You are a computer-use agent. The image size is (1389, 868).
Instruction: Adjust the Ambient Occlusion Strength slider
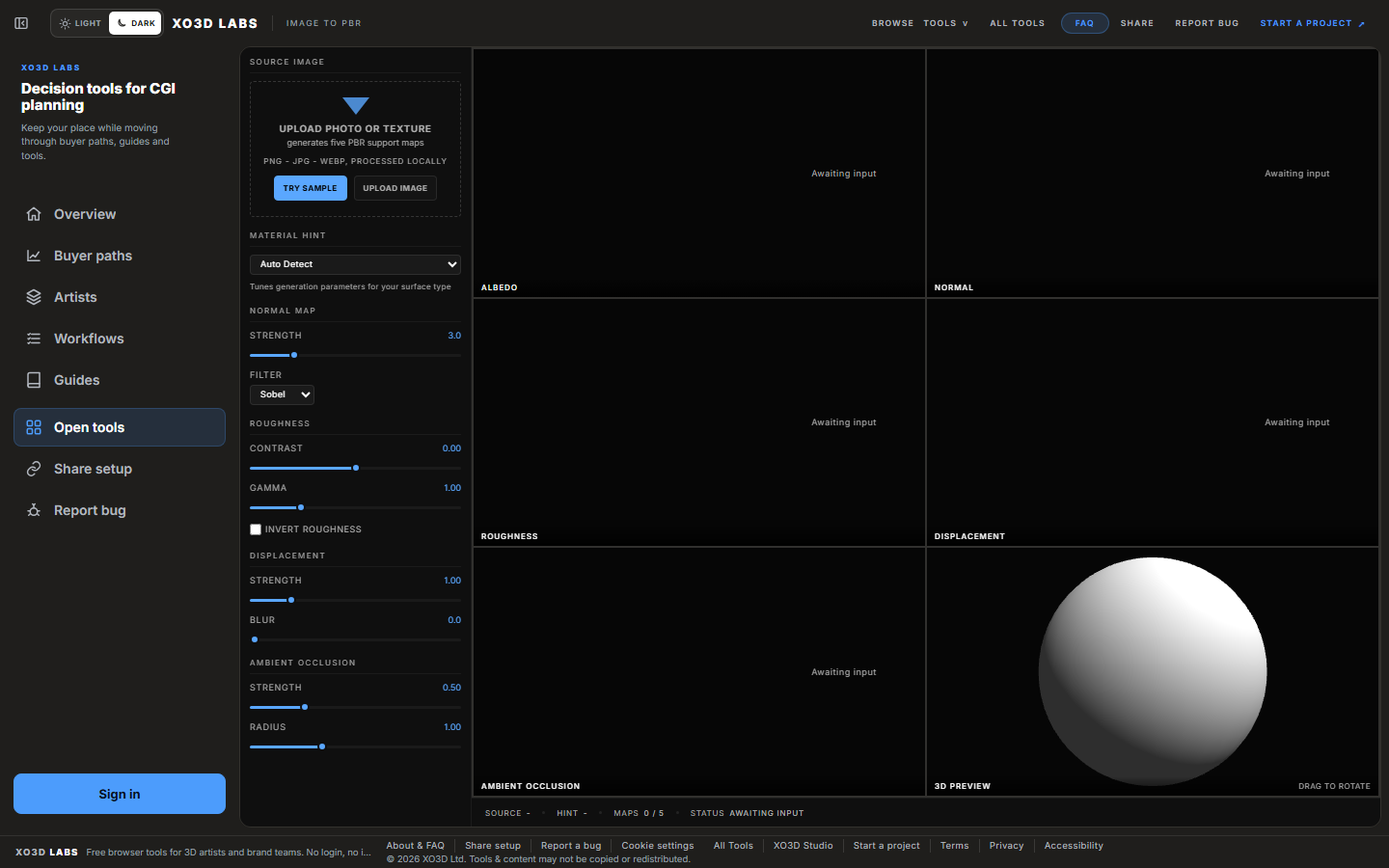click(355, 707)
